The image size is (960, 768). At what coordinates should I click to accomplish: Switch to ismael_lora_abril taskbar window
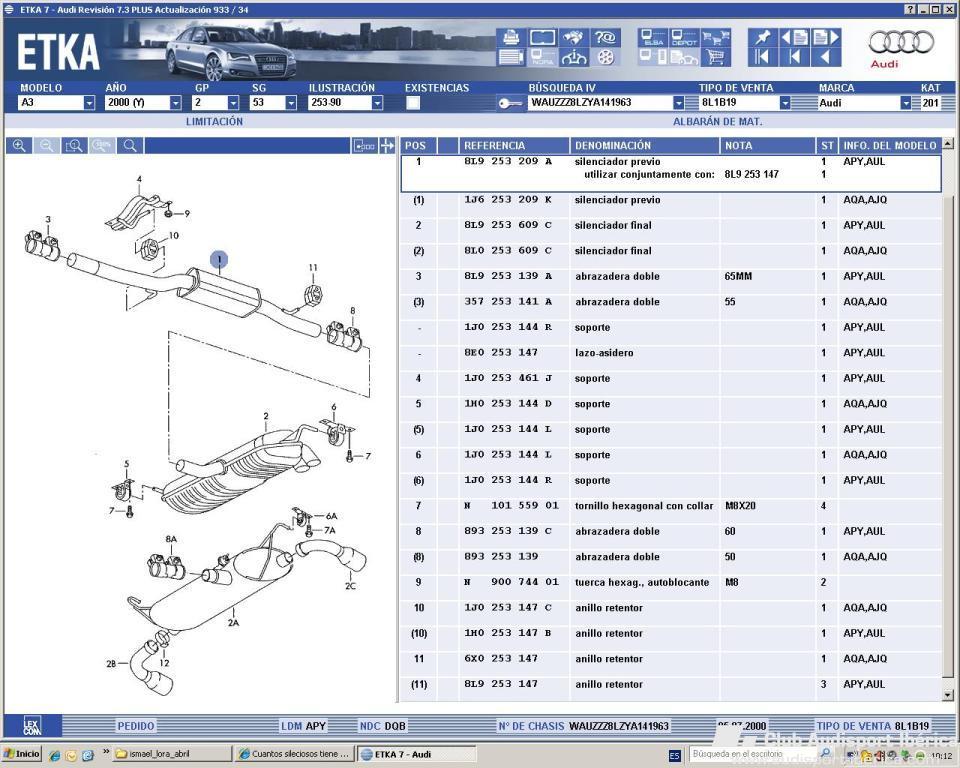[x=173, y=754]
